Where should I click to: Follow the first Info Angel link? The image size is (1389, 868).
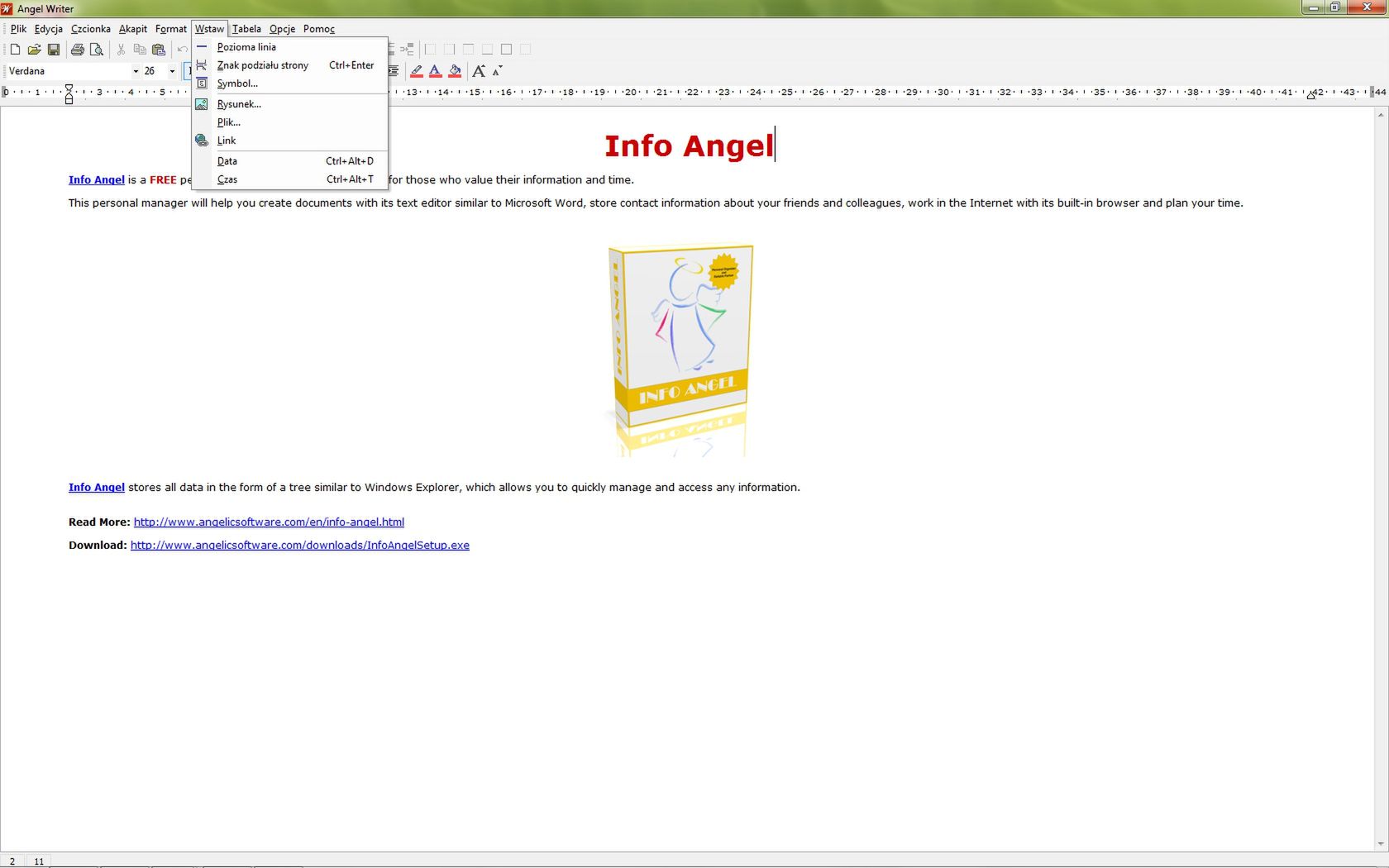click(97, 179)
